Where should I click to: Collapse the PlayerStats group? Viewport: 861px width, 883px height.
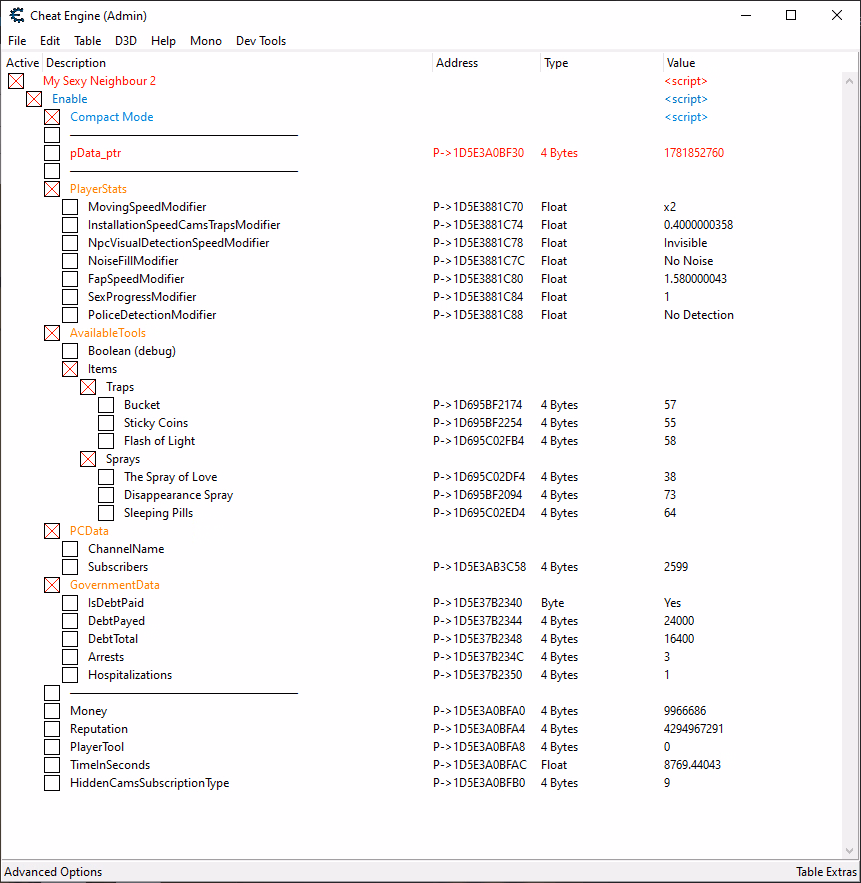click(52, 189)
